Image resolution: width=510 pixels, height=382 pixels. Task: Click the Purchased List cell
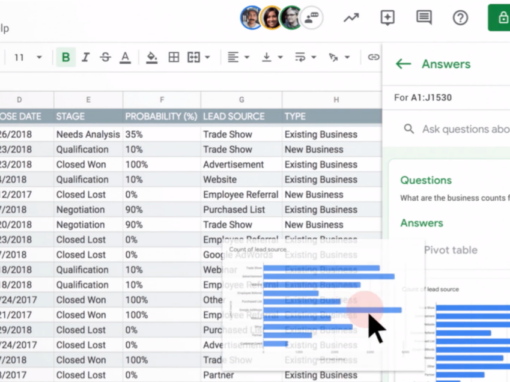(241, 210)
